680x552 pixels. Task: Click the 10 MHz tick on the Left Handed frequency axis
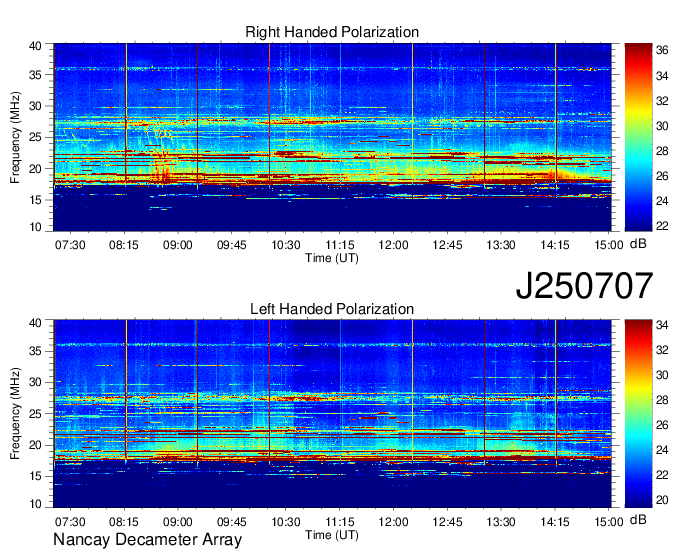coord(35,503)
